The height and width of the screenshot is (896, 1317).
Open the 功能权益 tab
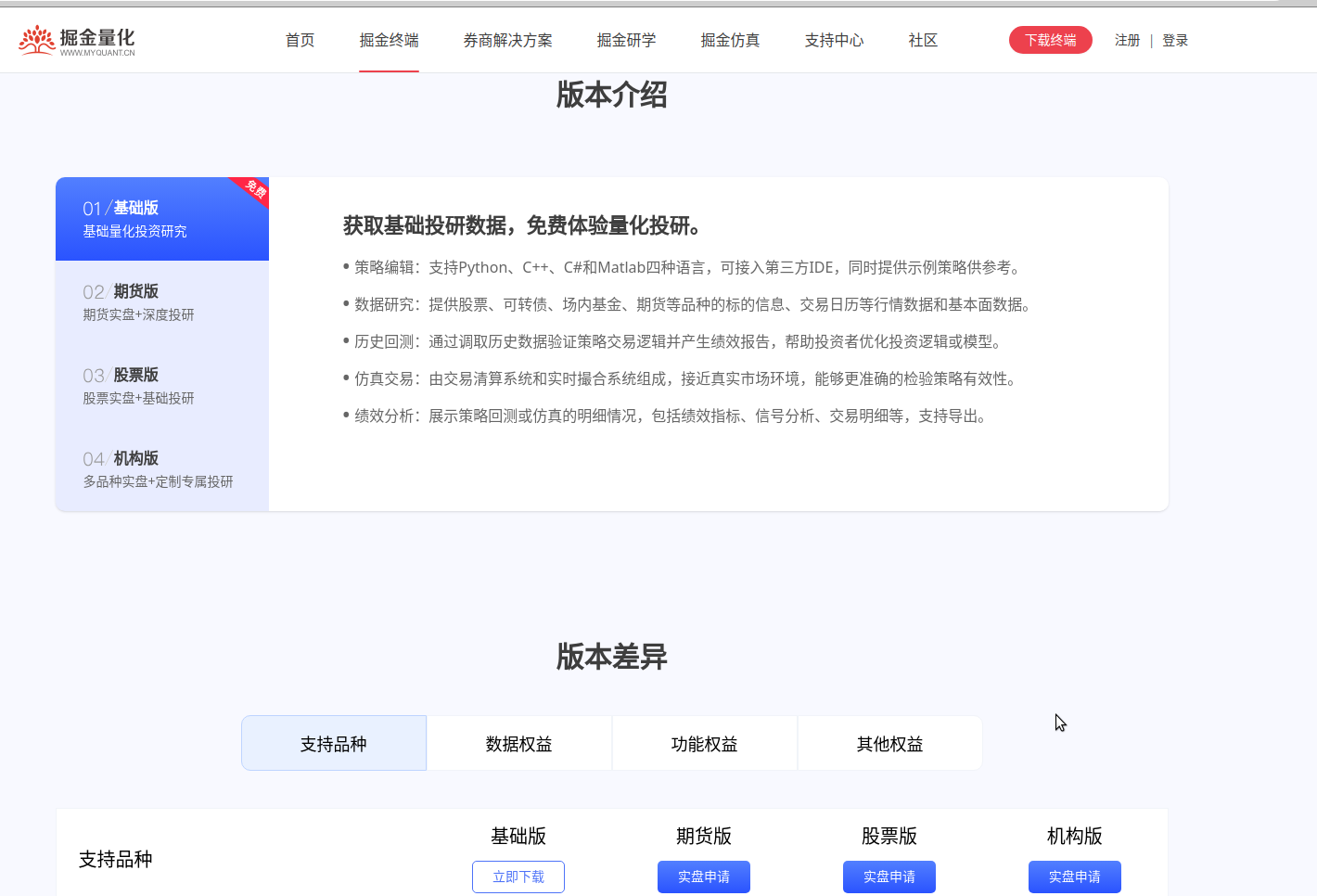click(704, 742)
